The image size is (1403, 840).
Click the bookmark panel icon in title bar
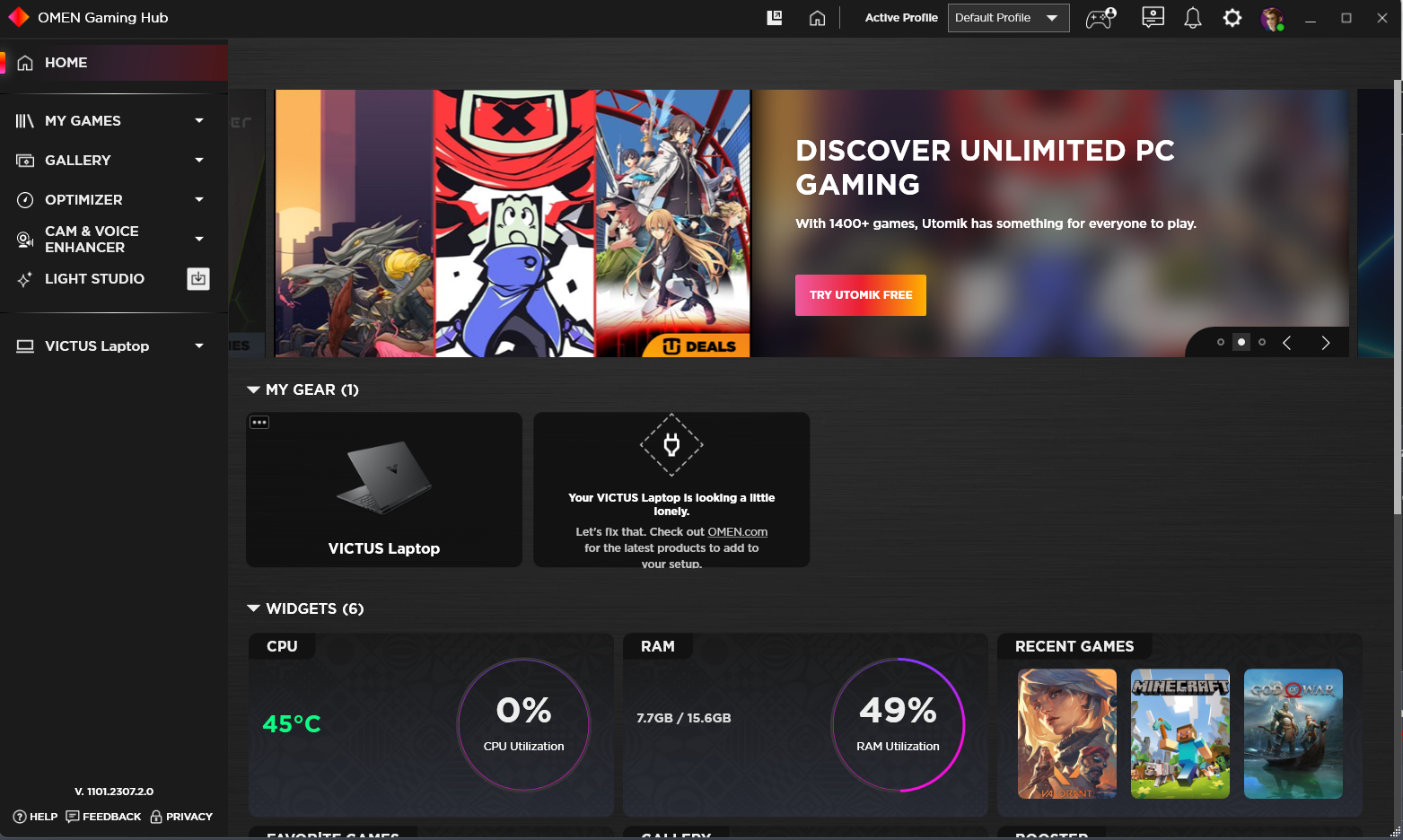pyautogui.click(x=775, y=18)
